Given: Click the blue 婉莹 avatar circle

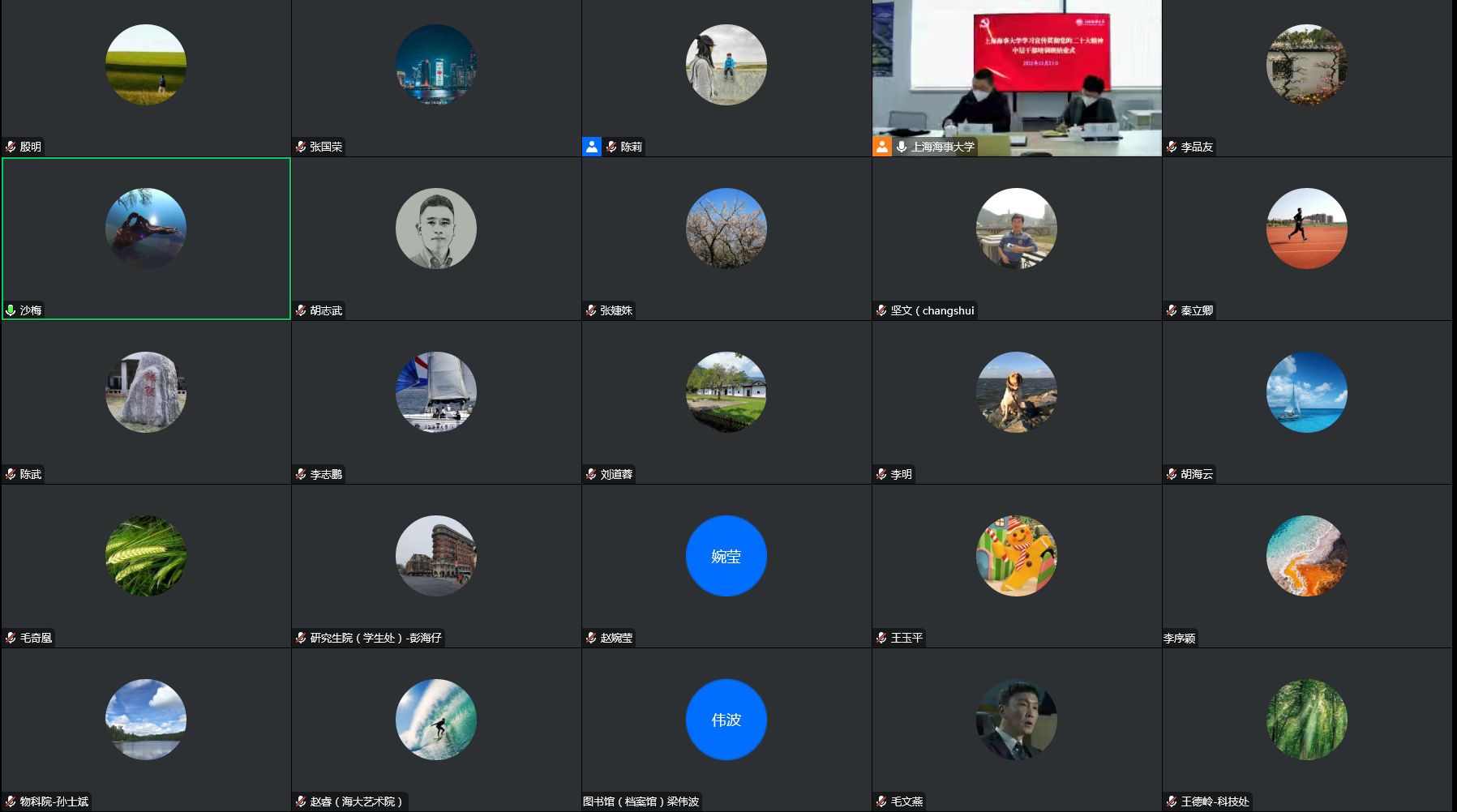Looking at the screenshot, I should (726, 556).
